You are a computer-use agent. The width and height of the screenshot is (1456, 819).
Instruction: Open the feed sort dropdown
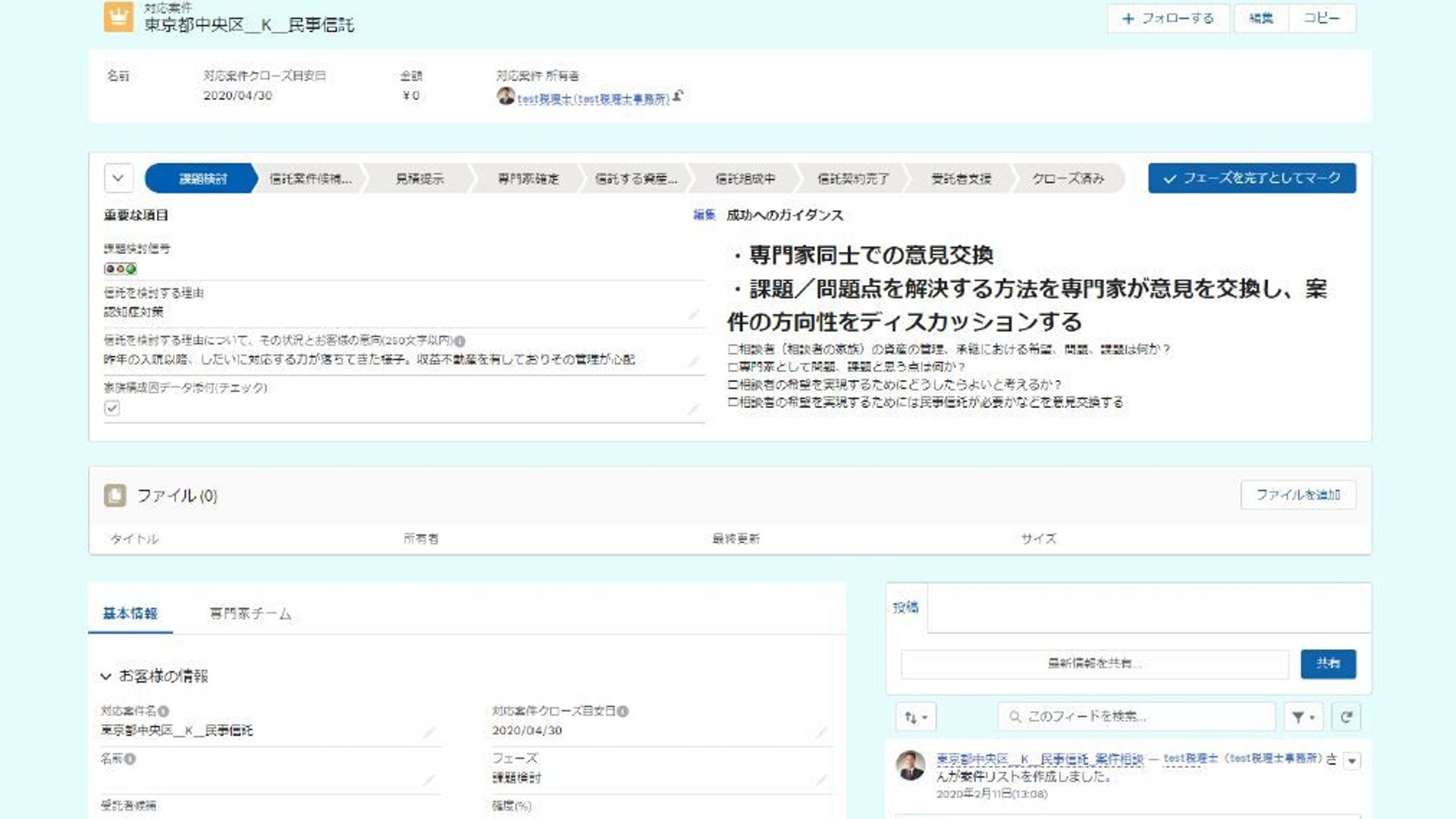(916, 717)
